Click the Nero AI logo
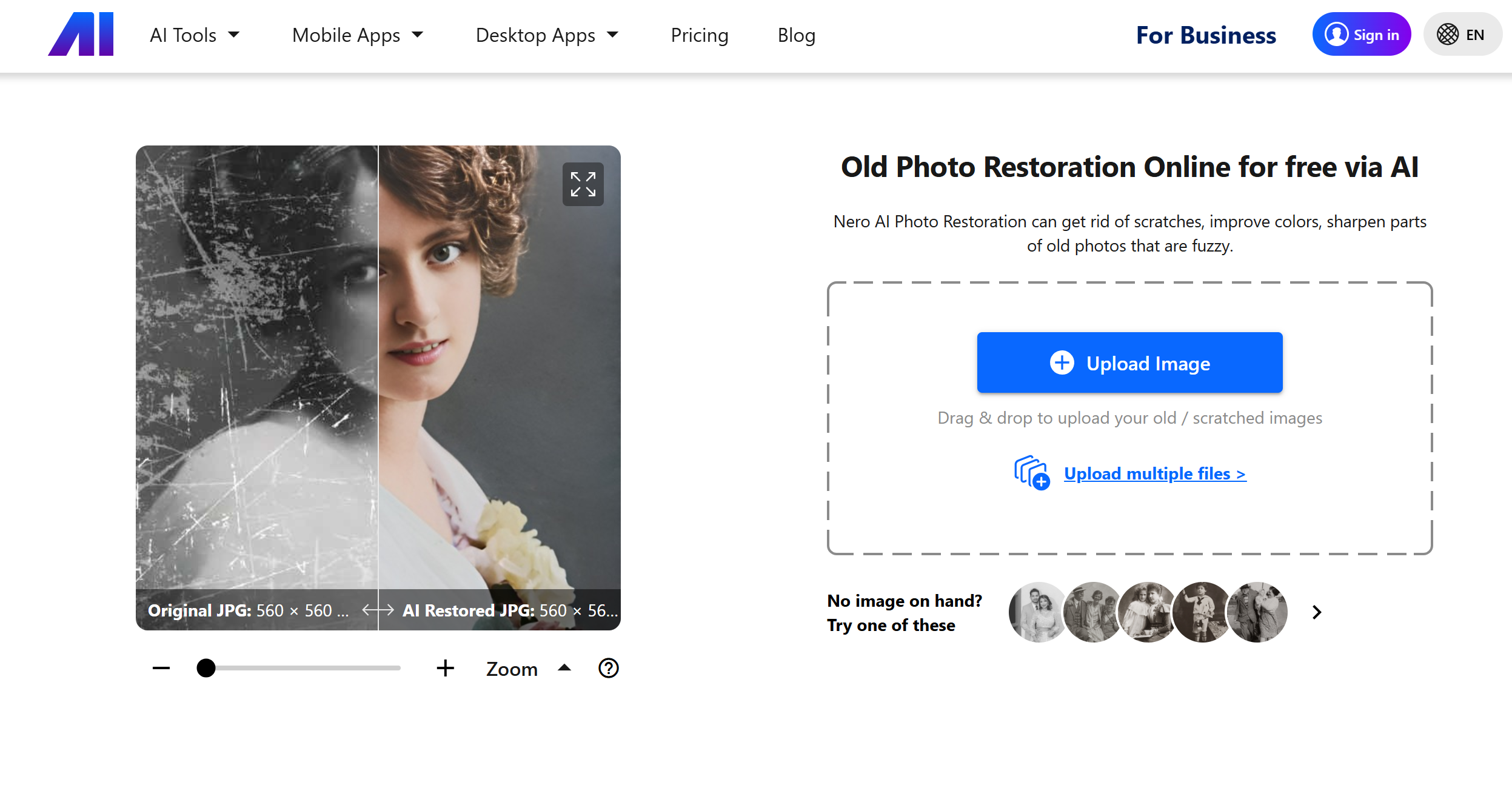This screenshot has height=788, width=1512. 81,35
